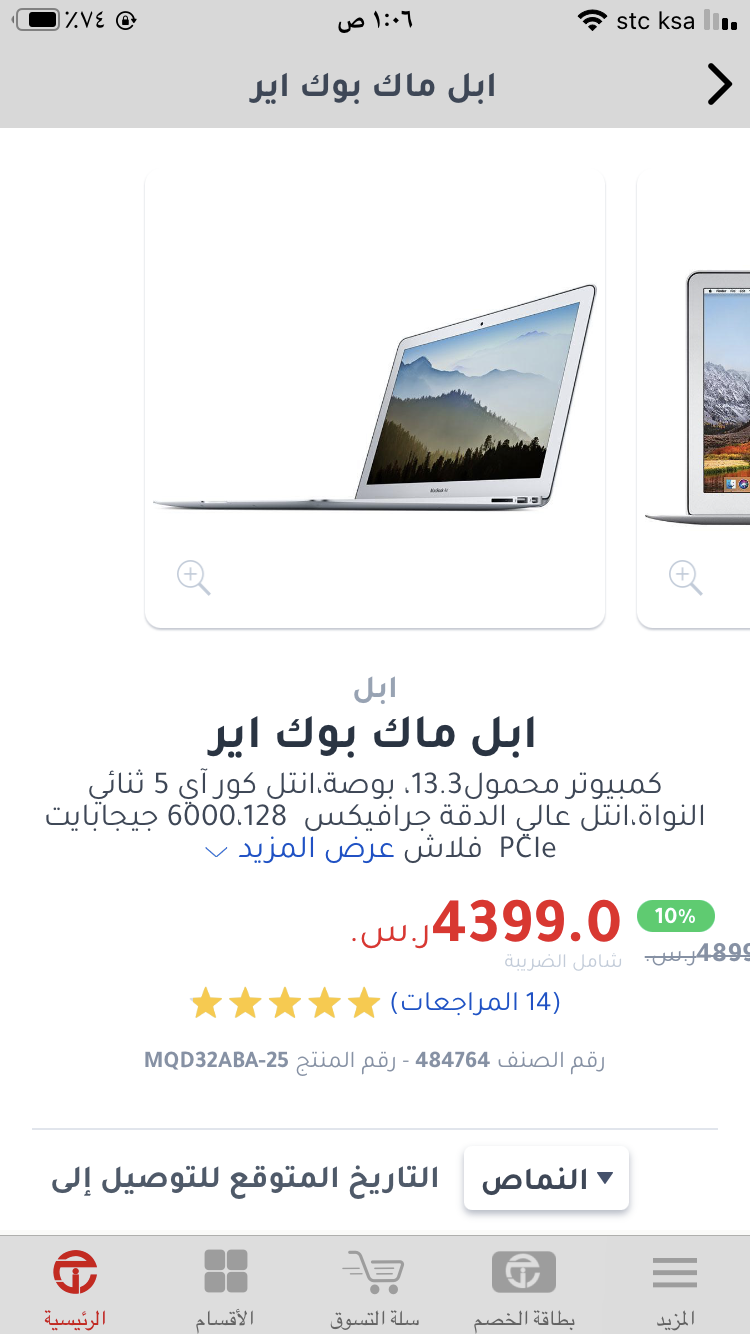Tap the 4399.0 price text
This screenshot has width=750, height=1334.
[527, 922]
